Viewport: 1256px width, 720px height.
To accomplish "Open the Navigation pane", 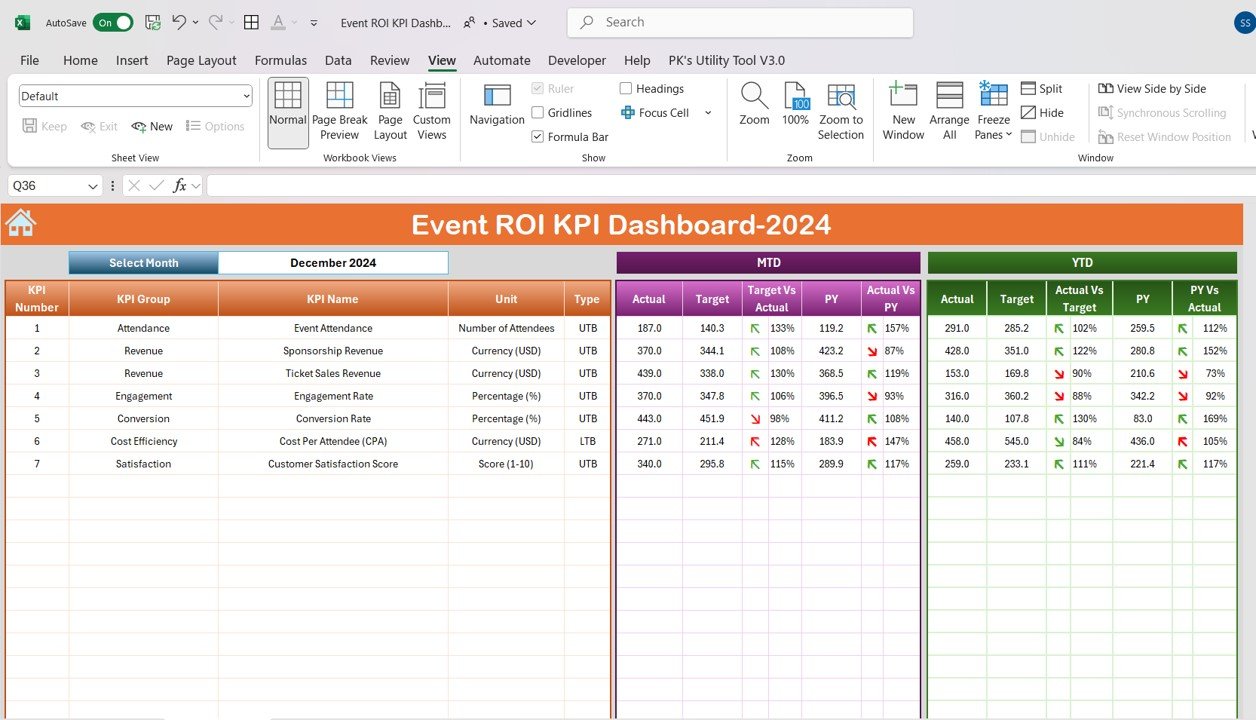I will [497, 106].
